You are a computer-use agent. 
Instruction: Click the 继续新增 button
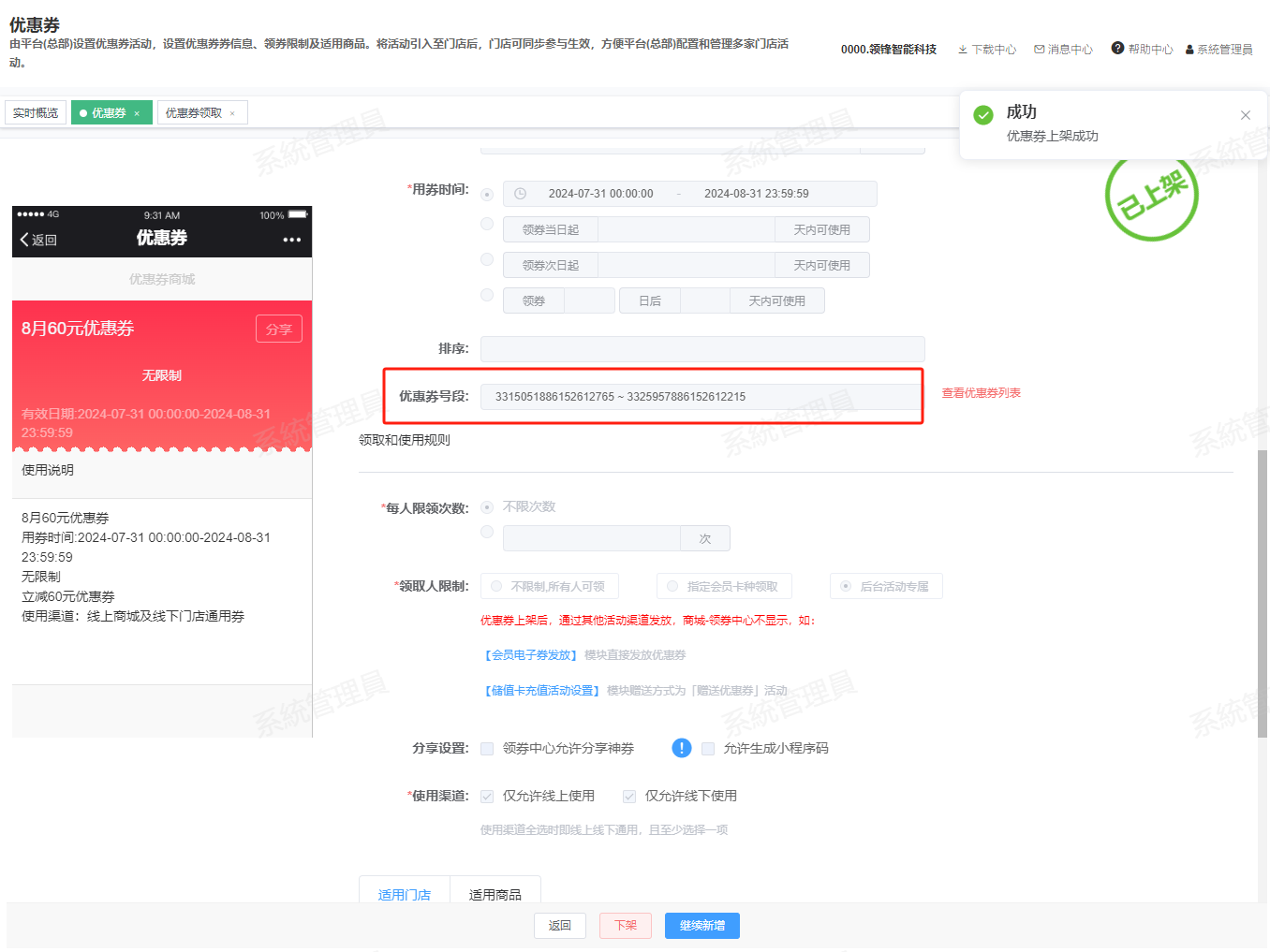(x=702, y=926)
